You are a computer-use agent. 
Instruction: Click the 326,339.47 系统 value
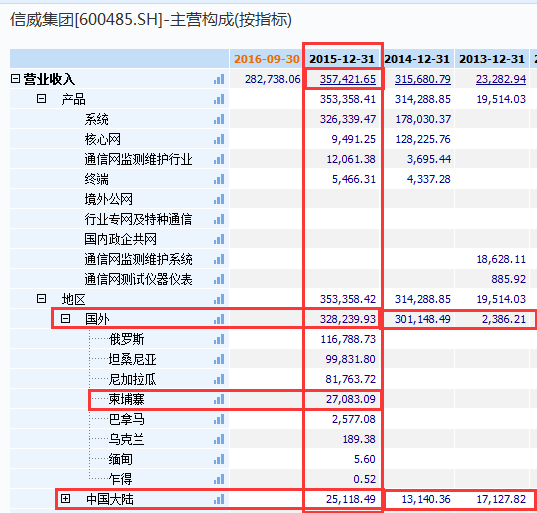tap(348, 119)
